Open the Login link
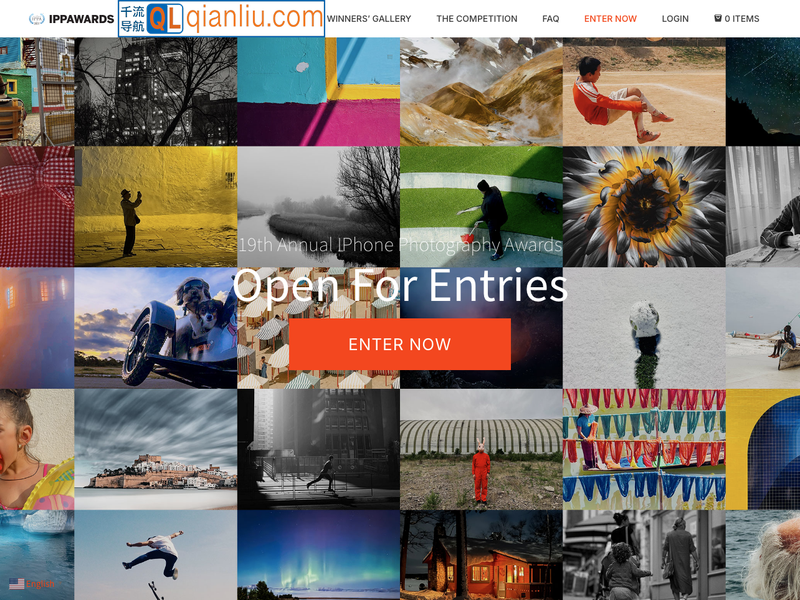 click(x=675, y=19)
